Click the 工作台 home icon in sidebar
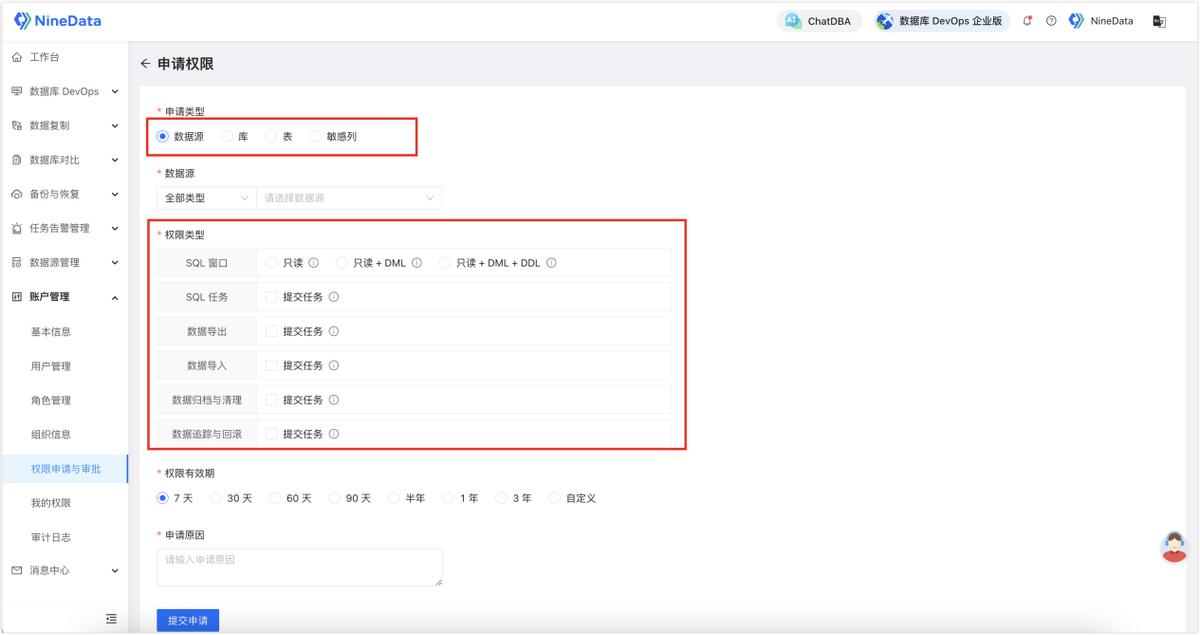The width and height of the screenshot is (1200, 635). point(16,57)
